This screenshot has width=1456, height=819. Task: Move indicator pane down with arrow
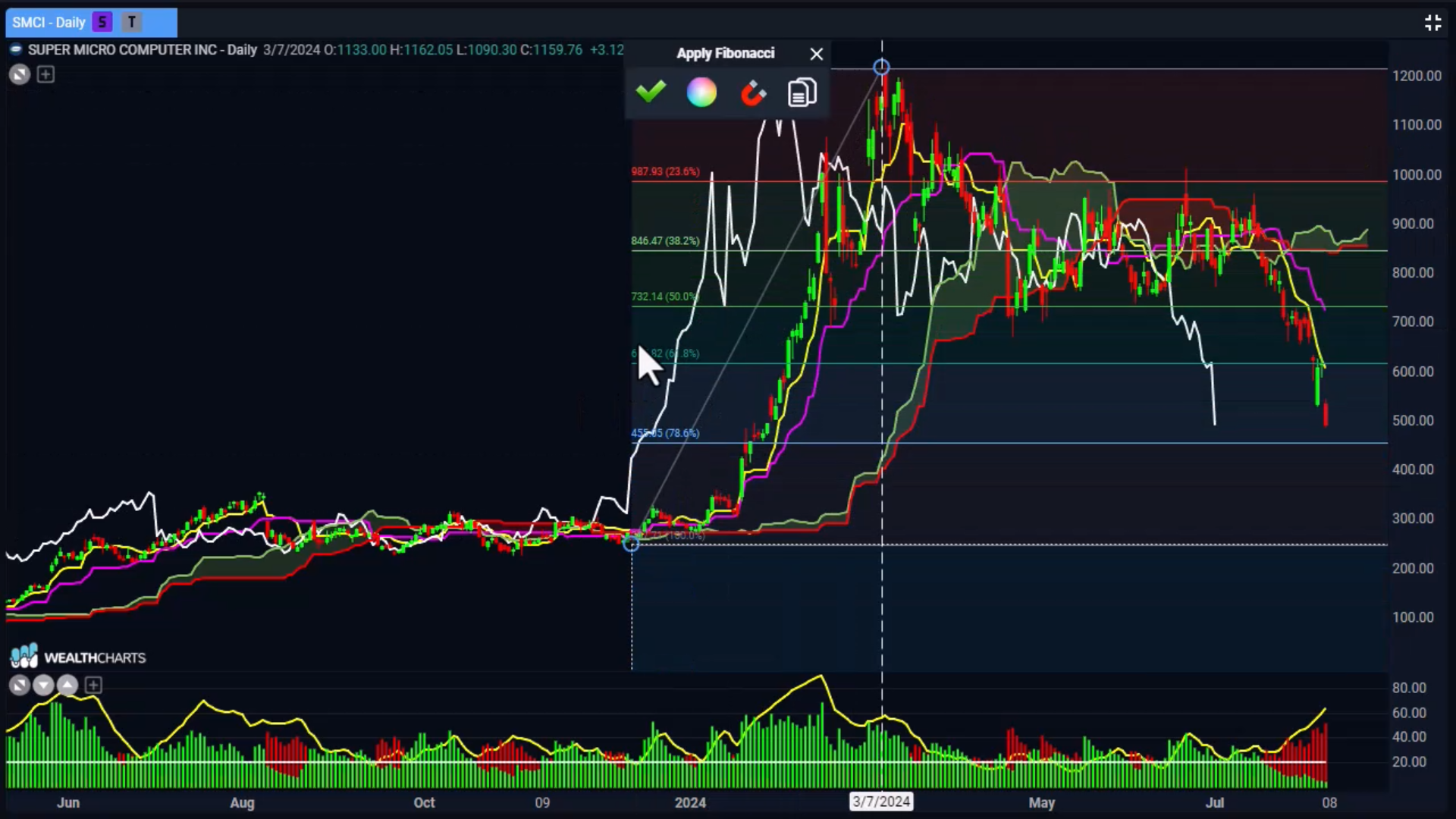[43, 686]
